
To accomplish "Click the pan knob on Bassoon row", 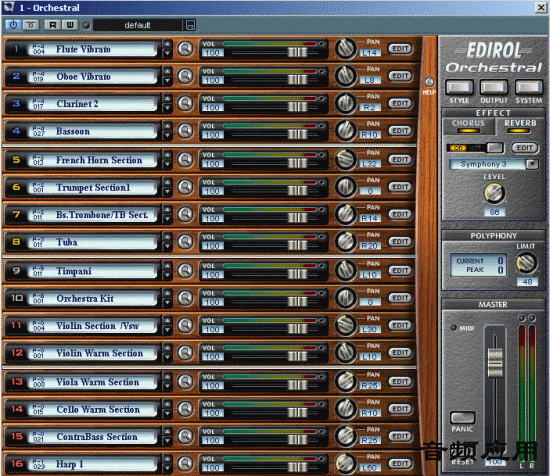I will 346,130.
